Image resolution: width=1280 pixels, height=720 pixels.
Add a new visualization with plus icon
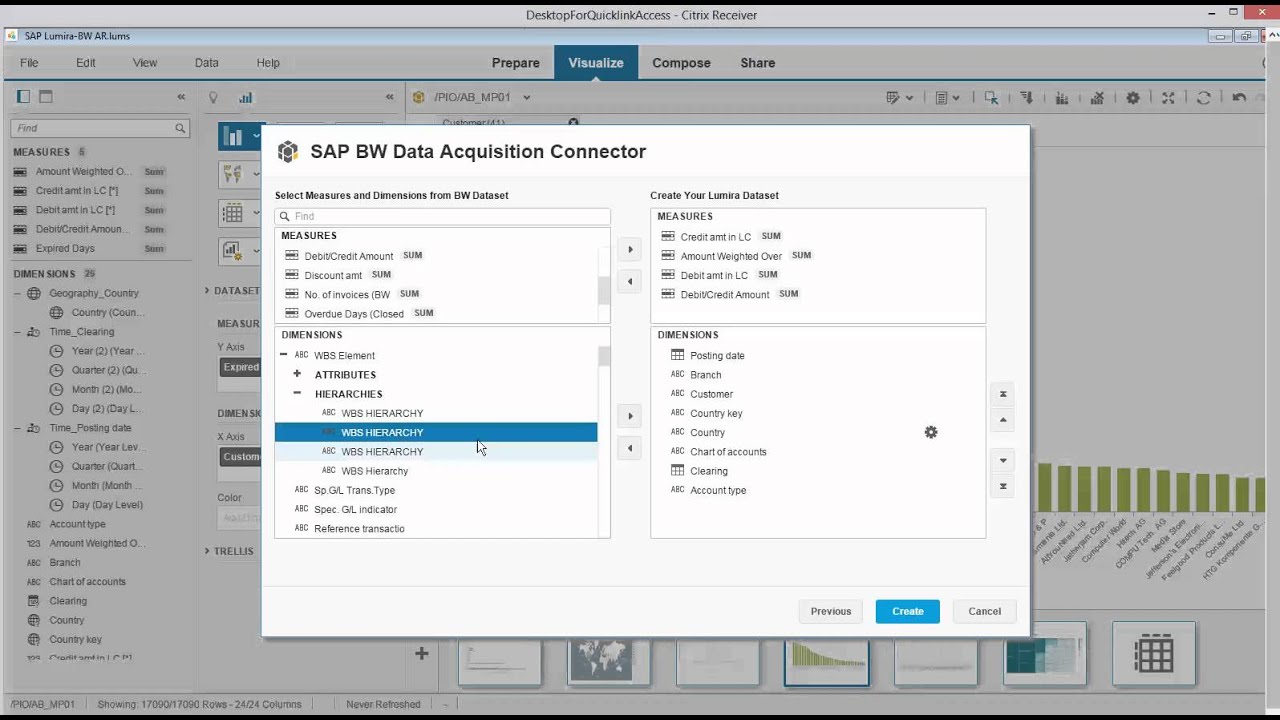point(422,653)
